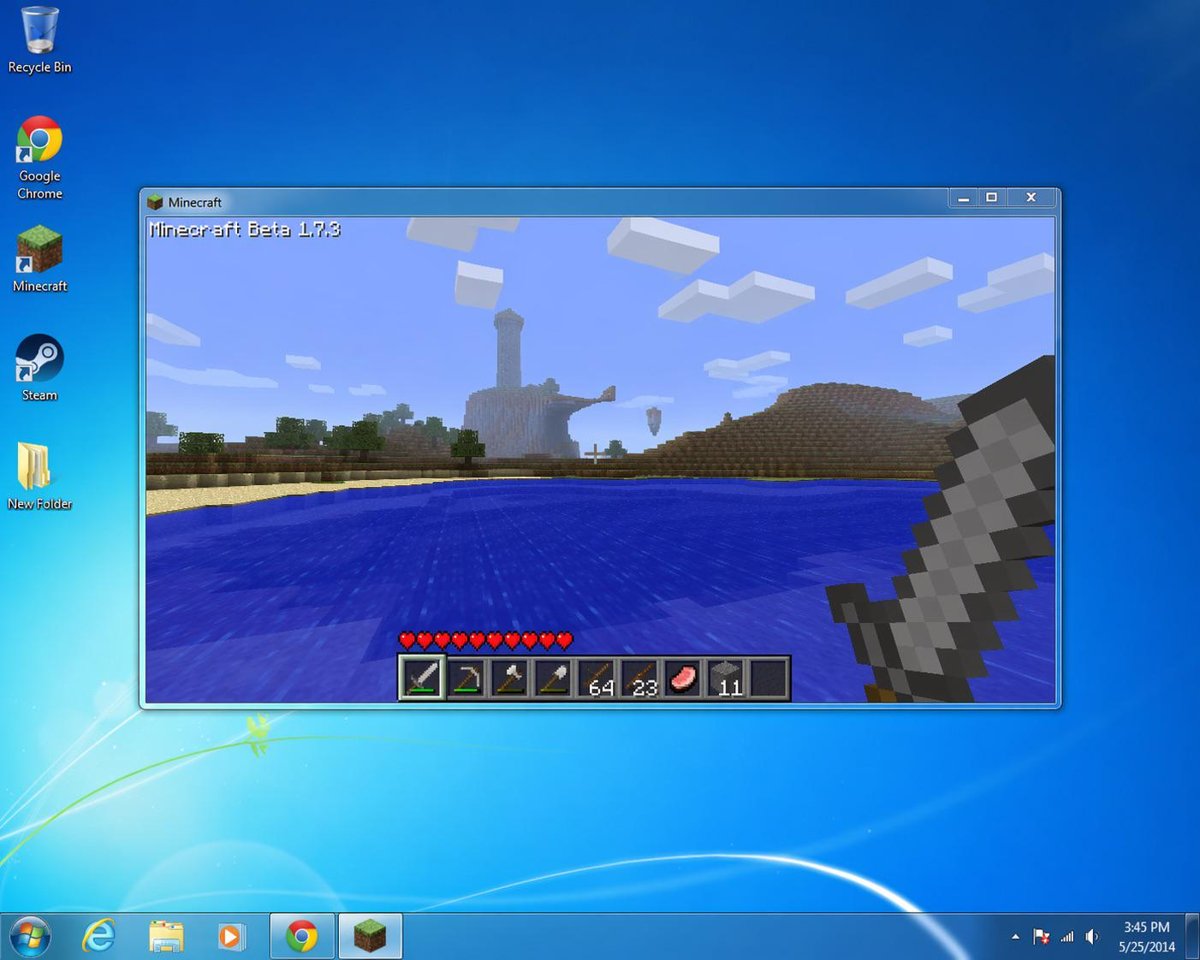Image resolution: width=1200 pixels, height=960 pixels.
Task: Select the sword in the Minecraft hotbar
Action: pos(421,678)
